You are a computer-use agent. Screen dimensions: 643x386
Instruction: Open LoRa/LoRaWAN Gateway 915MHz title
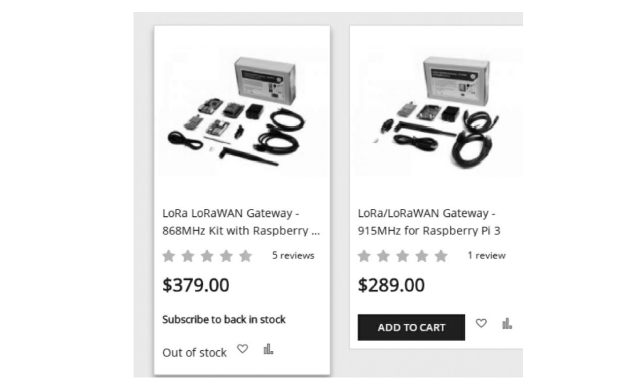click(x=429, y=222)
